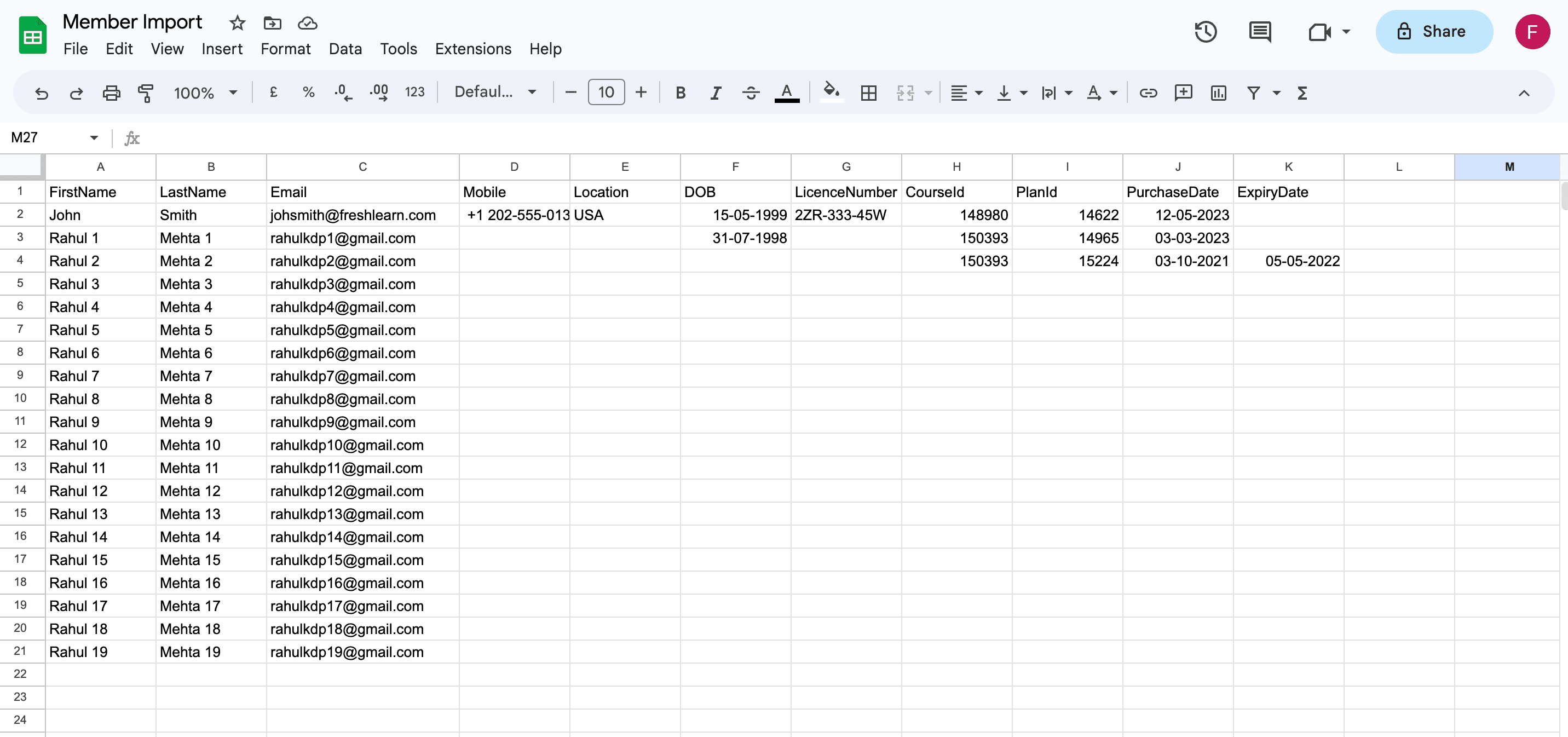This screenshot has height=737, width=1568.
Task: Toggle strikethrough formatting
Action: tap(751, 93)
